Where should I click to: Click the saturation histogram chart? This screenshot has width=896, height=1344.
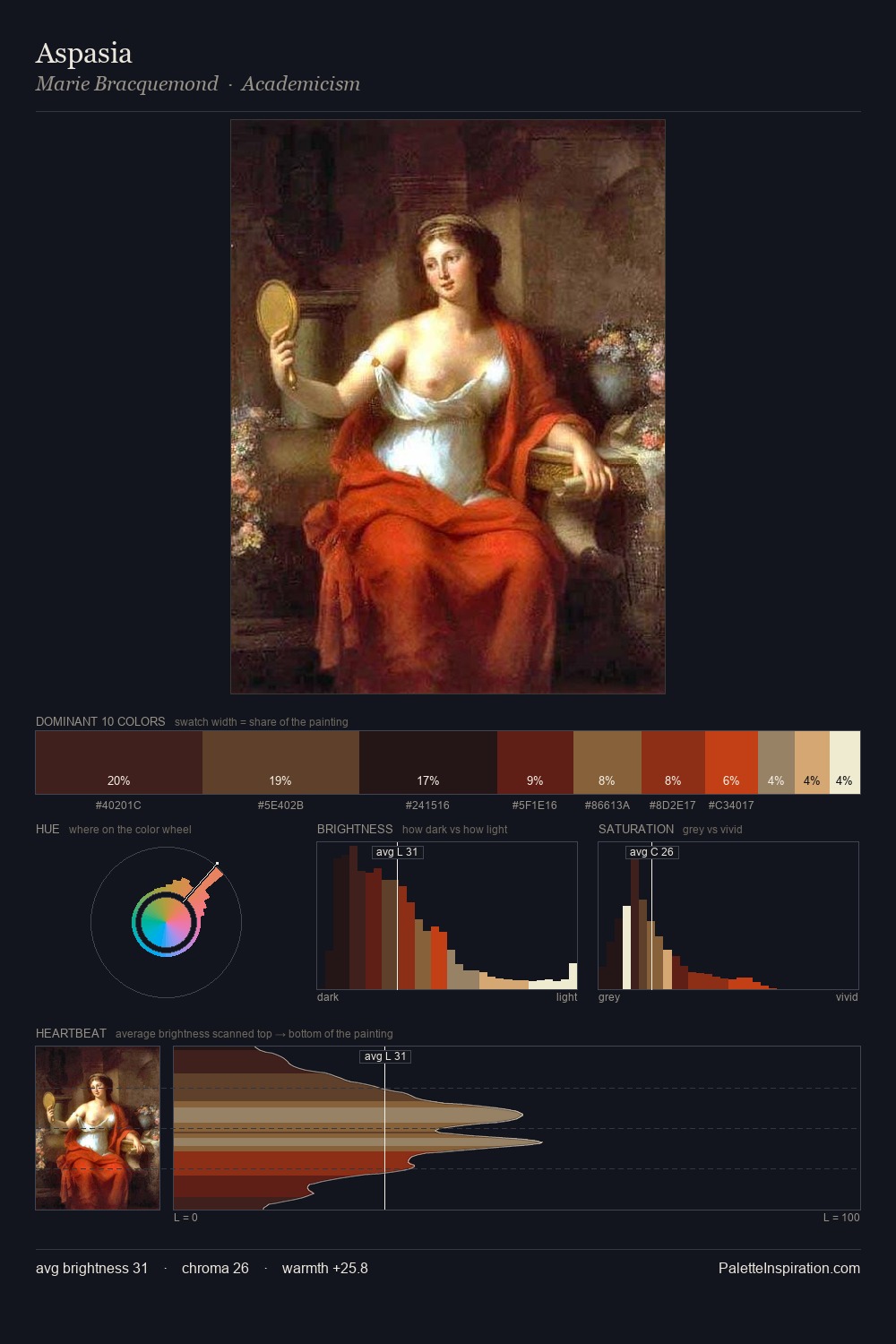[728, 916]
